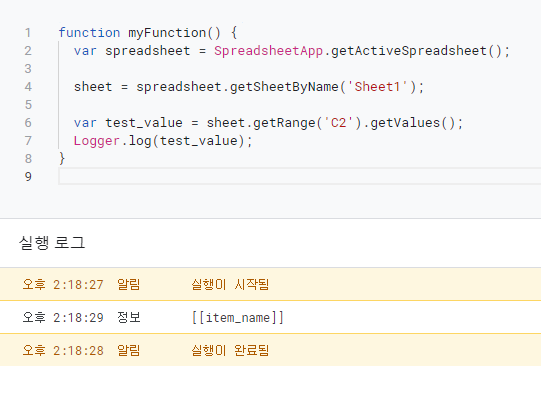Click the '실행이 완료됨' log message
This screenshot has width=541, height=395.
click(230, 350)
